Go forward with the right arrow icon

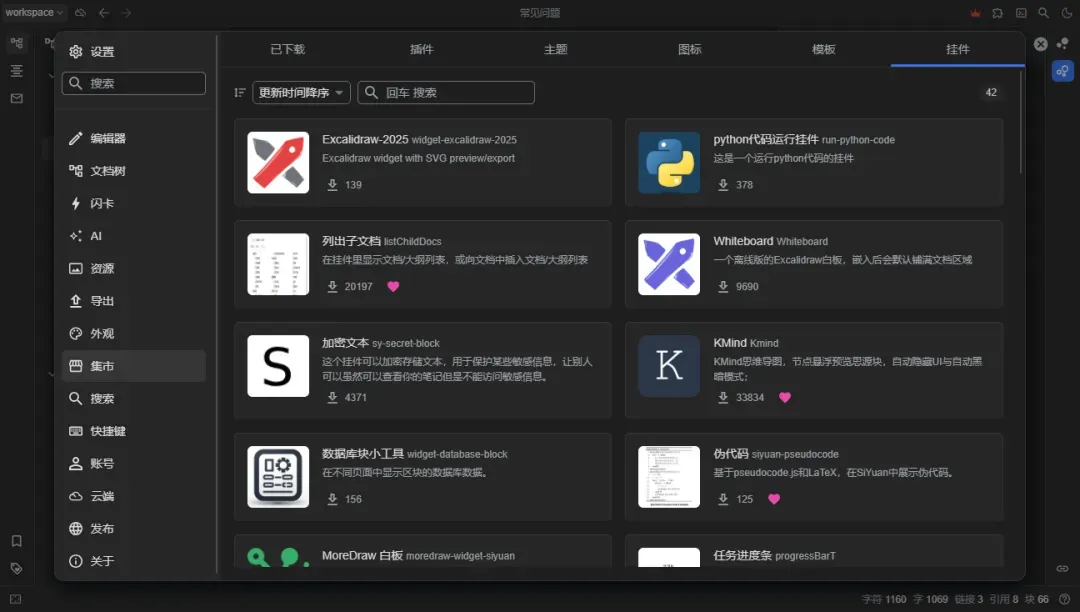[x=127, y=13]
